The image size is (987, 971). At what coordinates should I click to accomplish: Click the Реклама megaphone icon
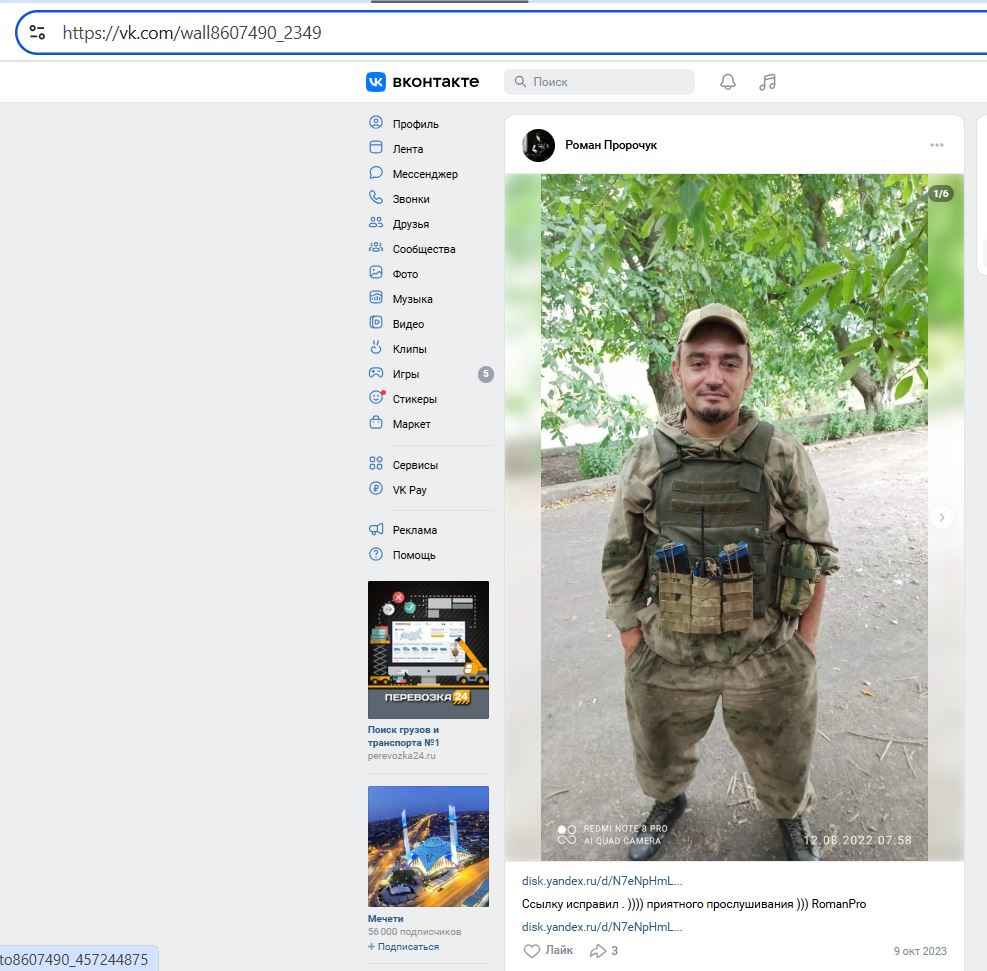376,529
